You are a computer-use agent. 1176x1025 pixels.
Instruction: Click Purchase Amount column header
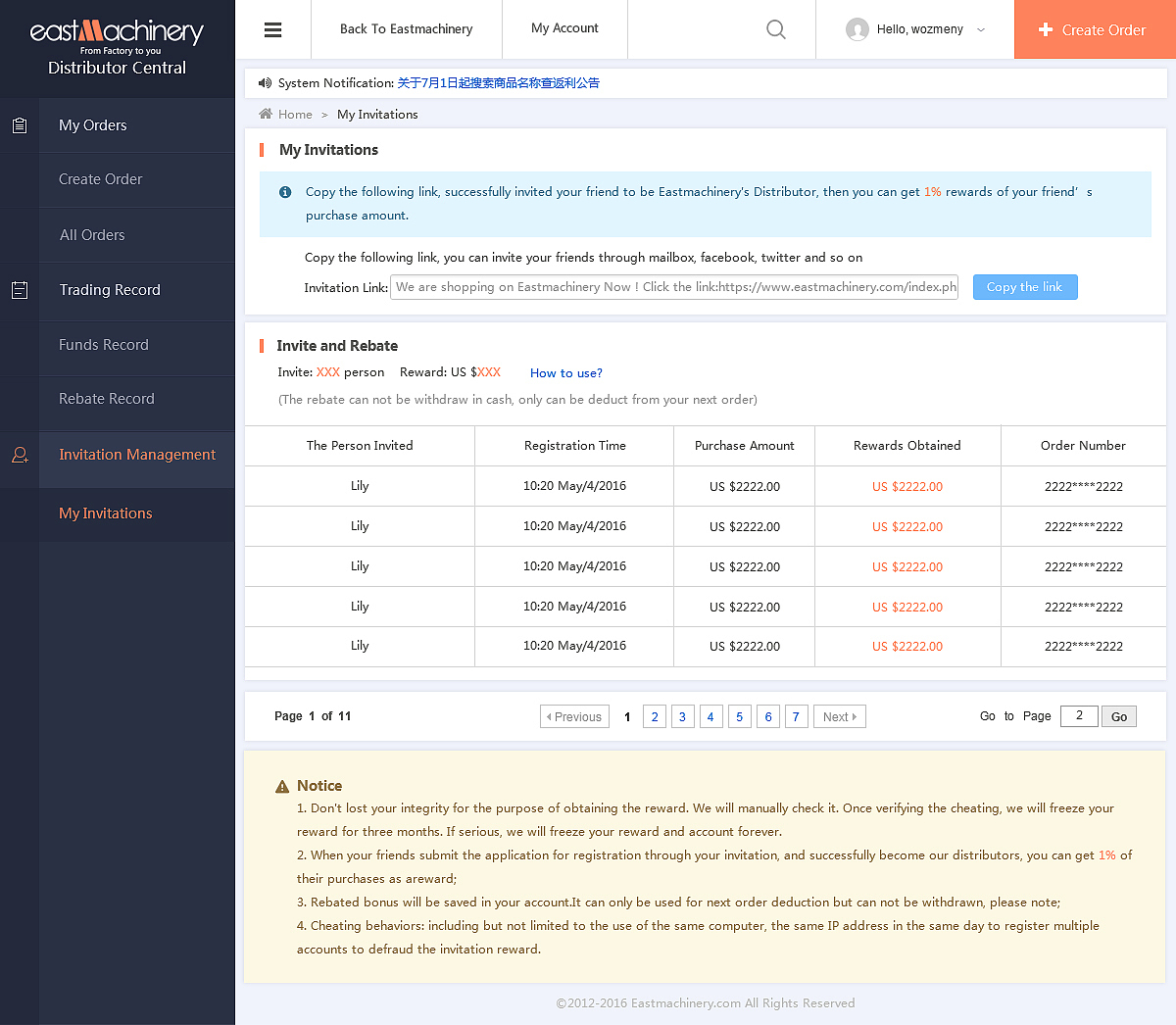(745, 446)
